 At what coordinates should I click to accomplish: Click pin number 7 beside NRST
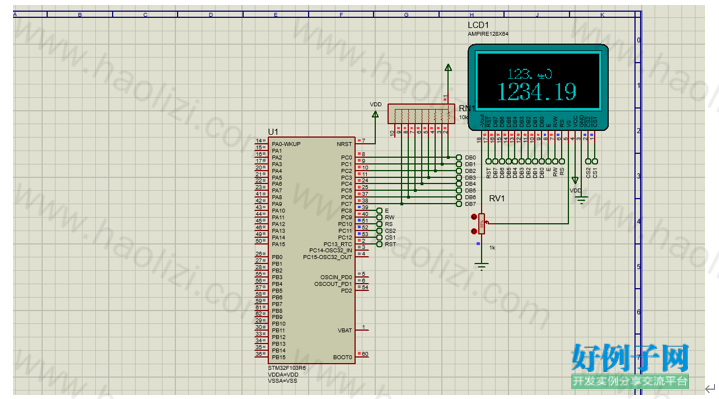pos(363,141)
